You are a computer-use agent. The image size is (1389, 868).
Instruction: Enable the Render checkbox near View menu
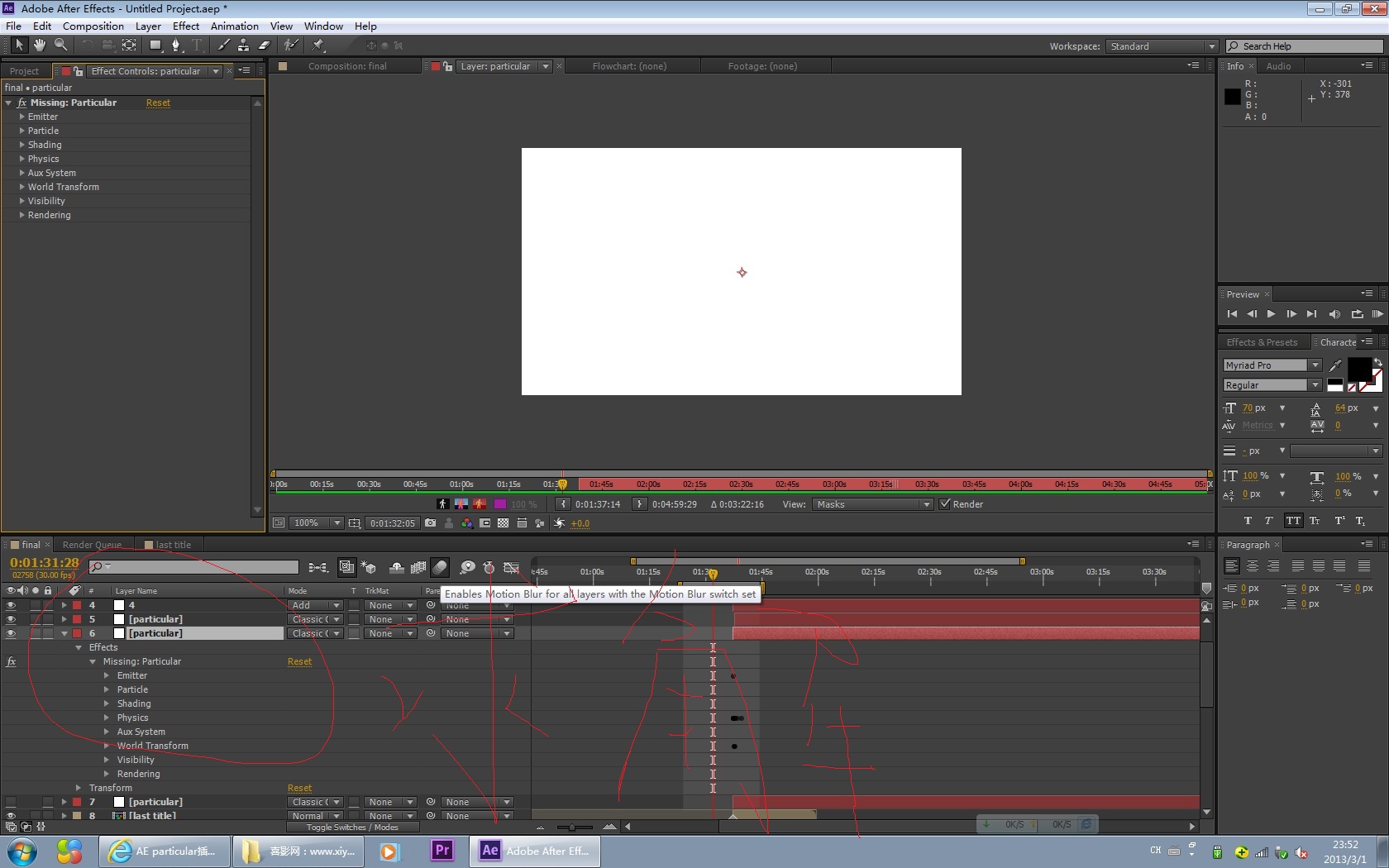point(944,504)
